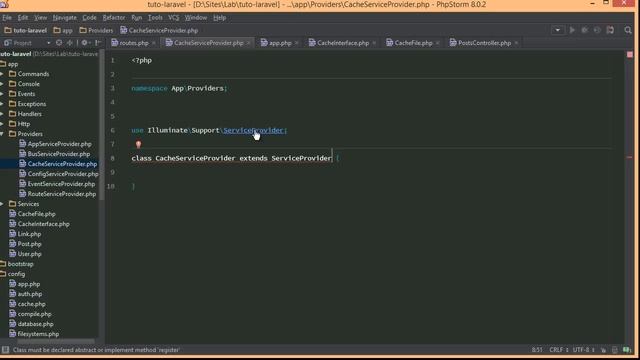Close the CacheServiceProvider.php tab
The width and height of the screenshot is (640, 360).
[248, 43]
